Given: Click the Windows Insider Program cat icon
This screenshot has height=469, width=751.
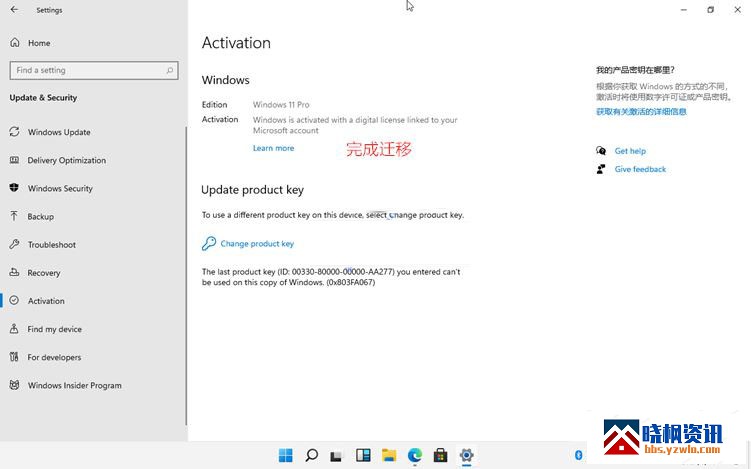Looking at the screenshot, I should click(14, 385).
